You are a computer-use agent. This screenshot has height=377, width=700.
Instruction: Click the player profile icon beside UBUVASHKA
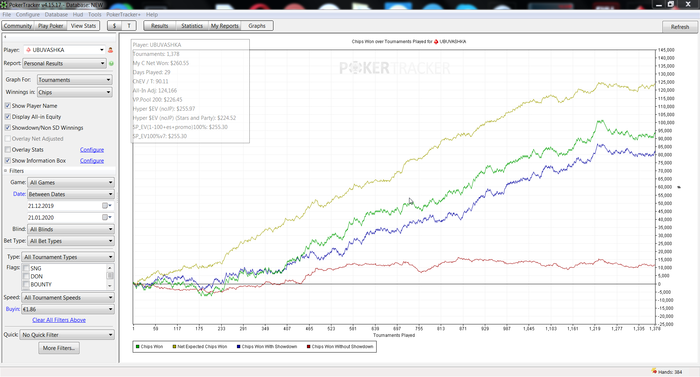click(x=110, y=50)
